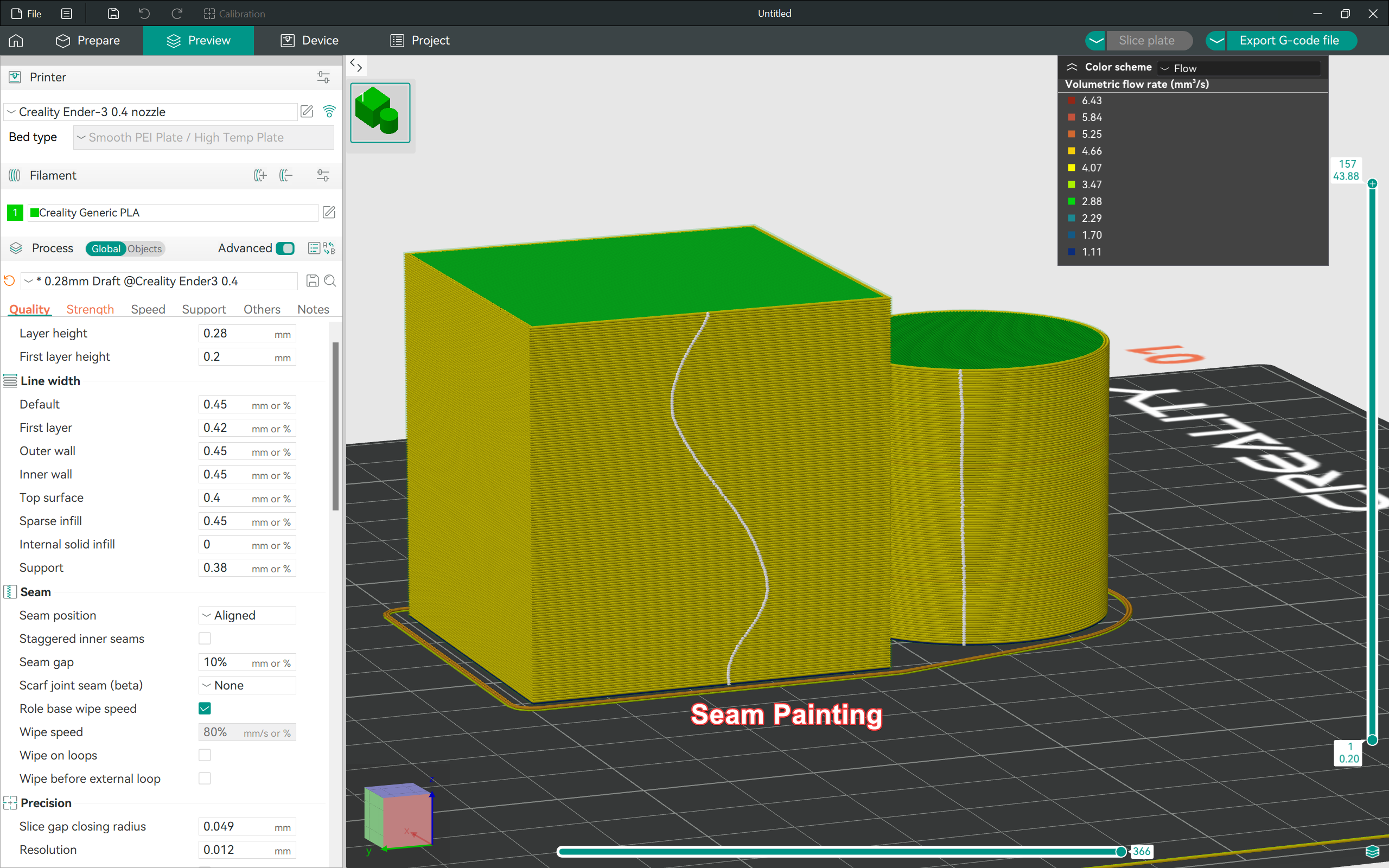
Task: Slice the current plate
Action: 1147,40
